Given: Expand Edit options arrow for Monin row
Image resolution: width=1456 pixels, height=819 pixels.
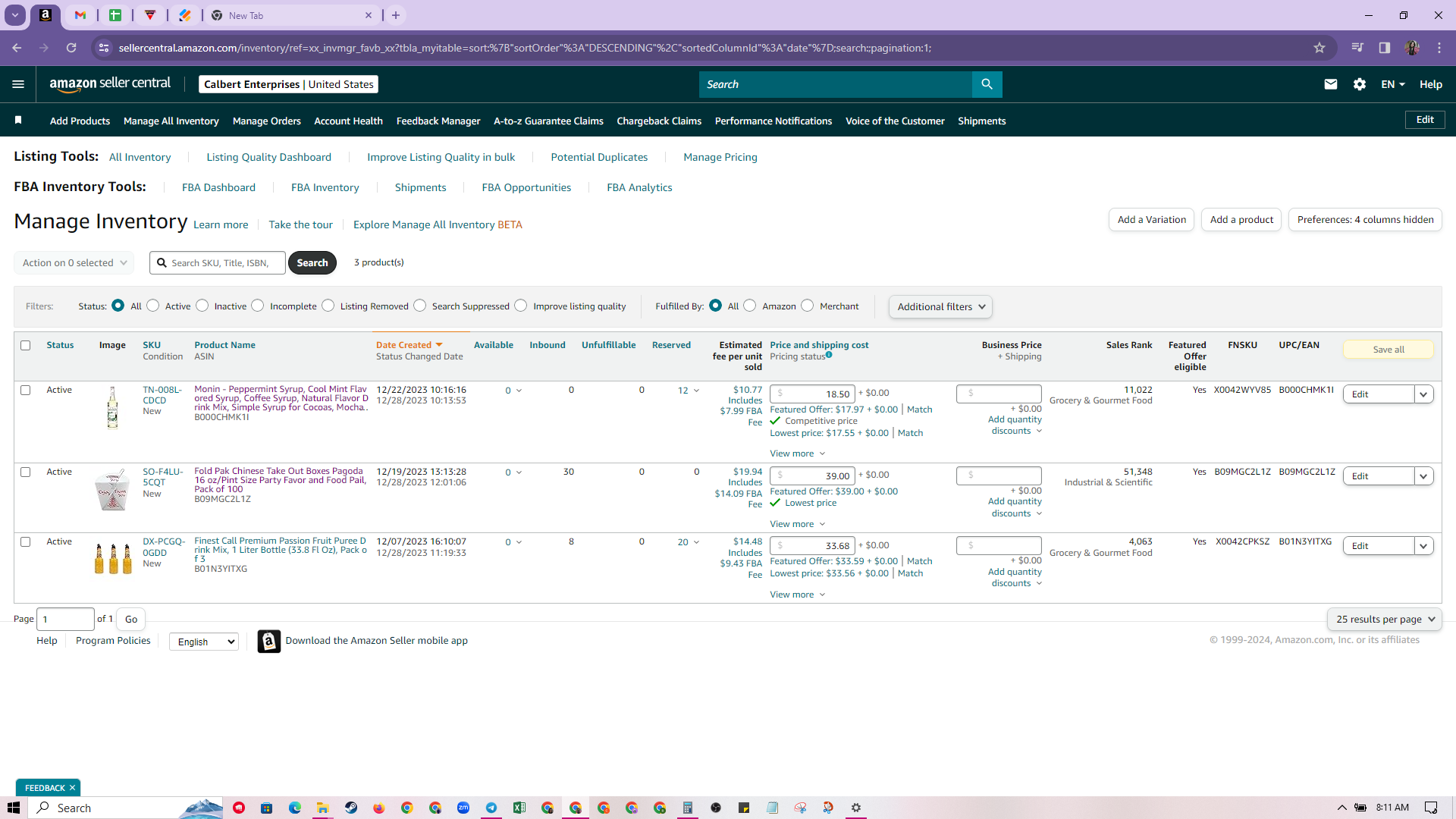Looking at the screenshot, I should (1423, 394).
